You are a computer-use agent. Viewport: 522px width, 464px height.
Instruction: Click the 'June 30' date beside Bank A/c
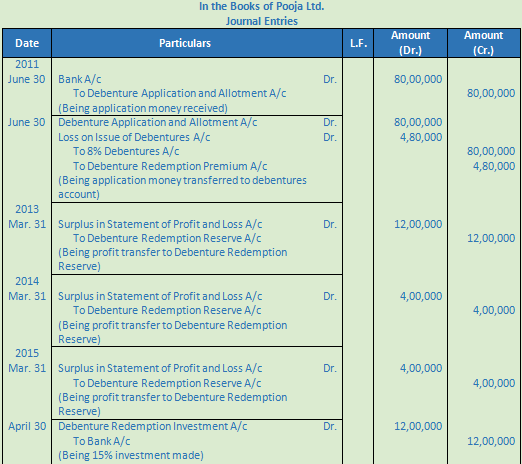[x=26, y=79]
